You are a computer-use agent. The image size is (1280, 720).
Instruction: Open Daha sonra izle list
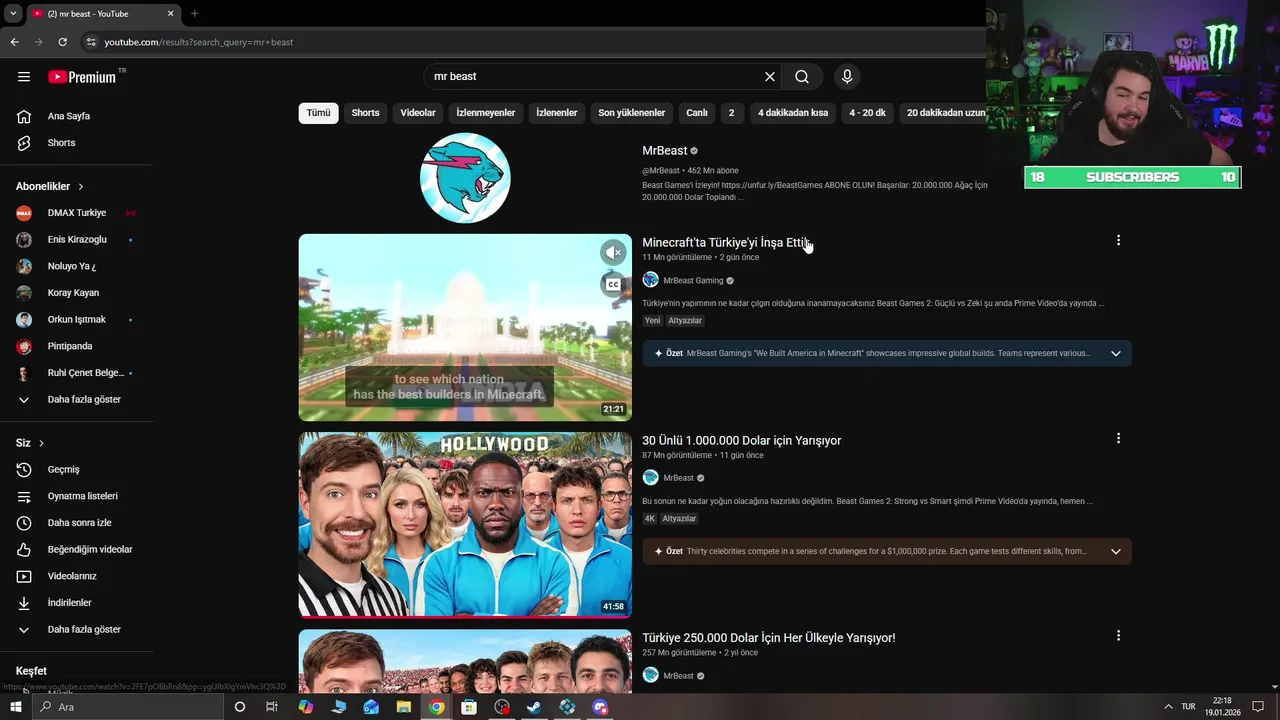point(77,523)
